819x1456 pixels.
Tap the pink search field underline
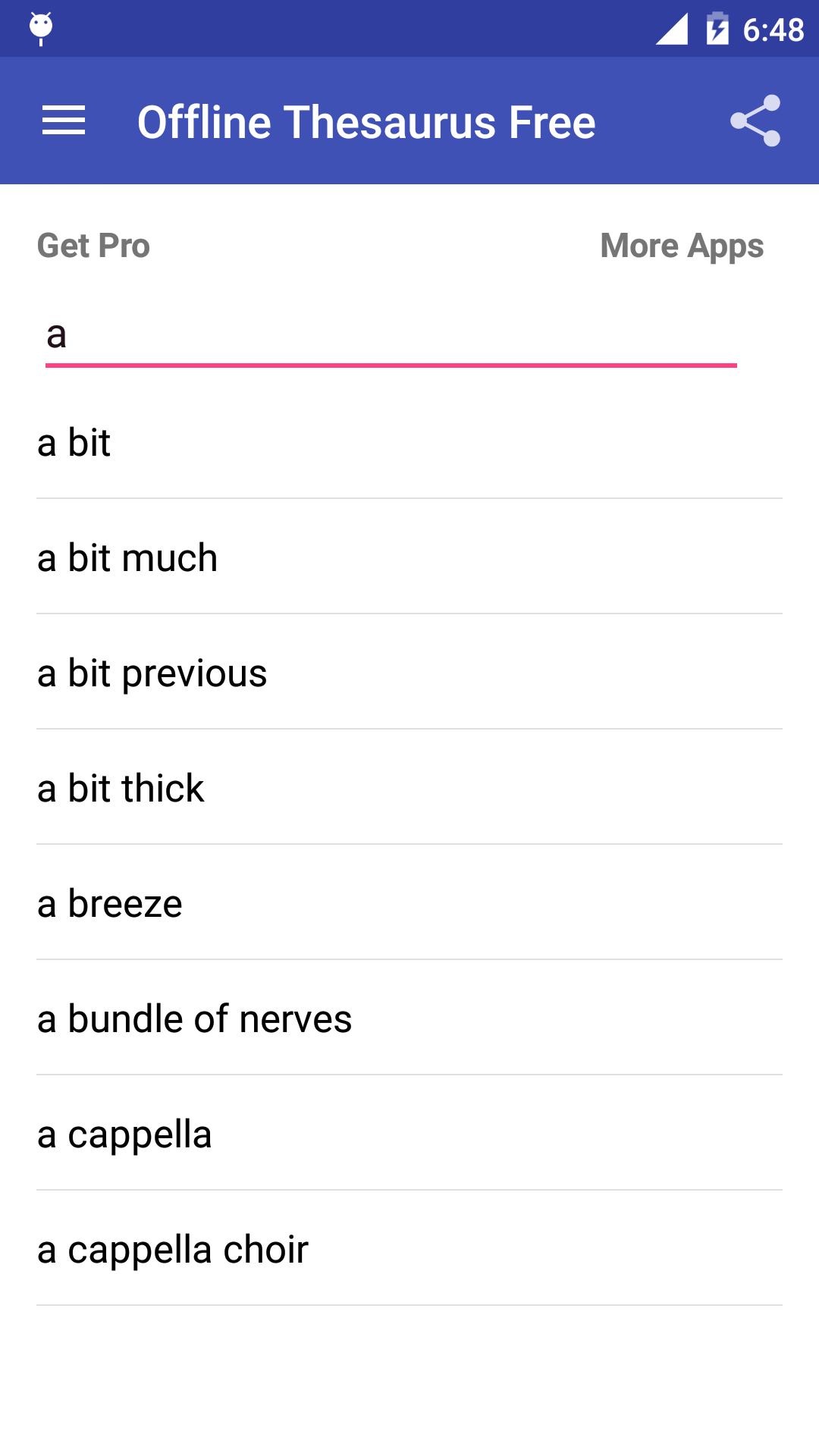pyautogui.click(x=391, y=365)
